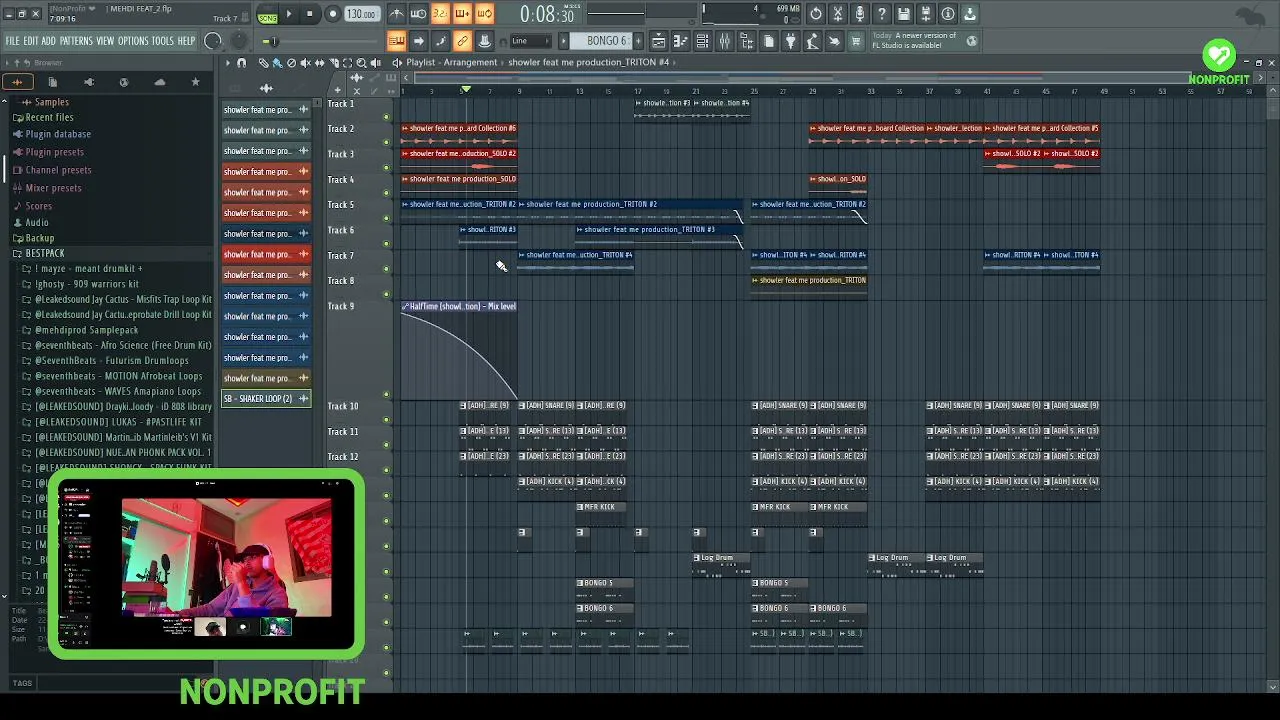
Task: Open '@mehdiprod Samplepack' folder
Action: pos(86,330)
